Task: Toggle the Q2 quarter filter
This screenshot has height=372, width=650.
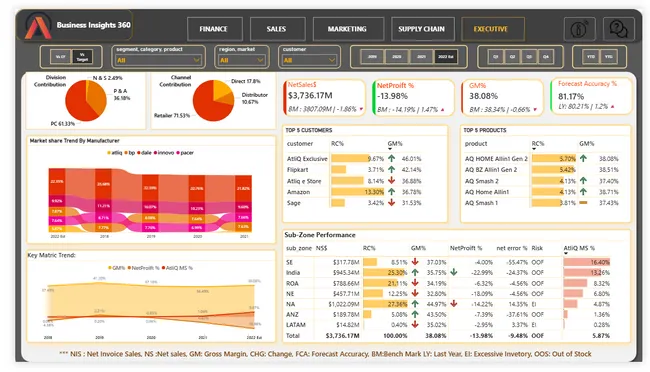Action: pyautogui.click(x=512, y=57)
